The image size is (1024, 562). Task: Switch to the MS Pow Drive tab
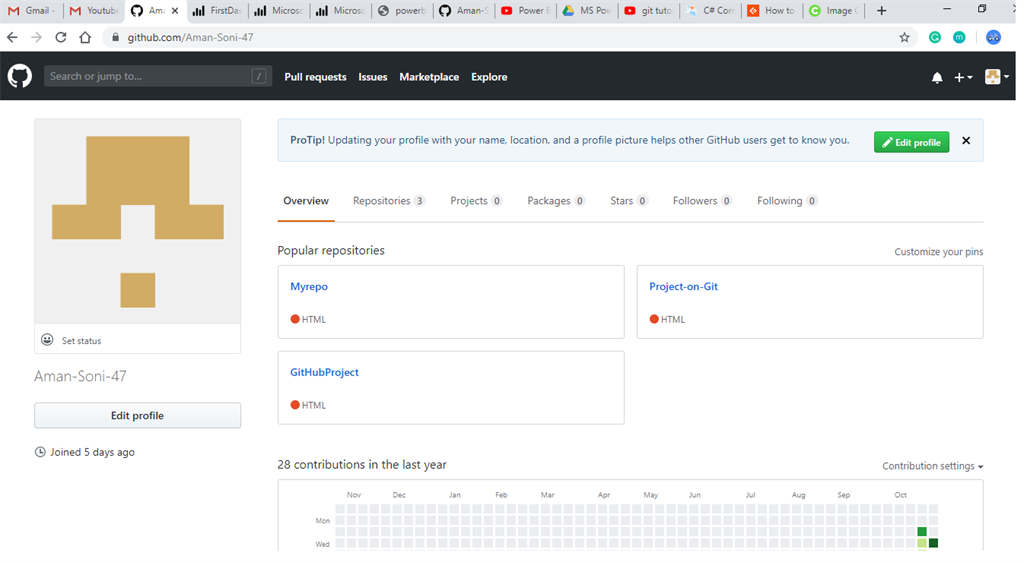(x=588, y=10)
